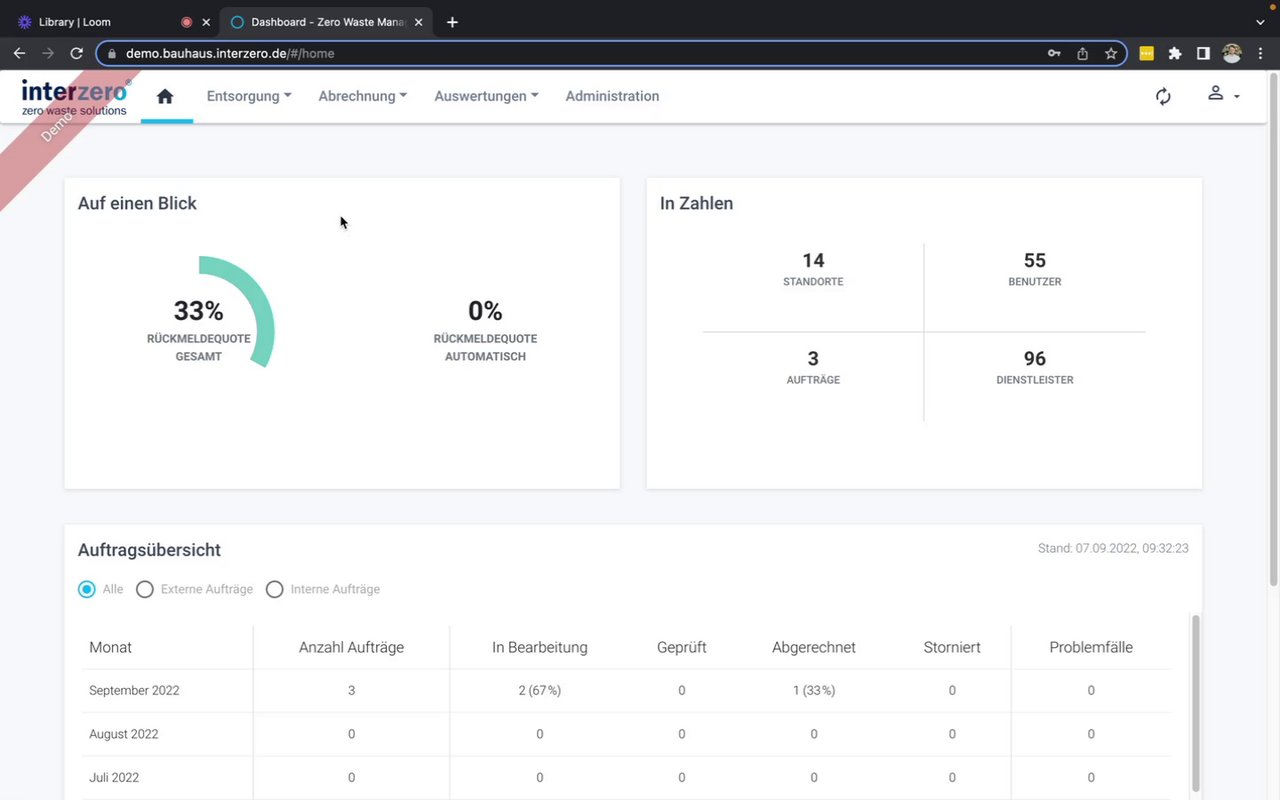This screenshot has height=800, width=1280.
Task: Click the page vertical scrollbar
Action: coord(1273,330)
